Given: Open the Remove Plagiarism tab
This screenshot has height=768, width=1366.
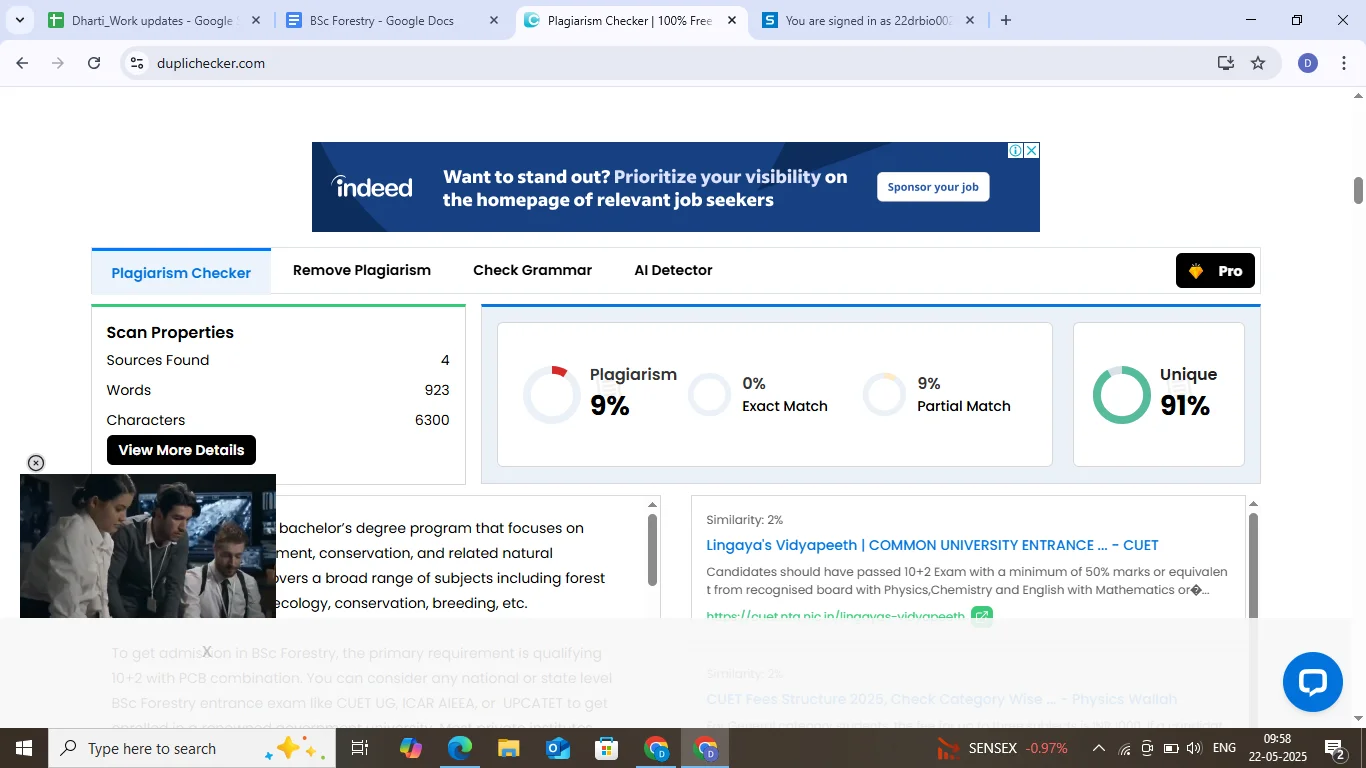Looking at the screenshot, I should coord(362,270).
